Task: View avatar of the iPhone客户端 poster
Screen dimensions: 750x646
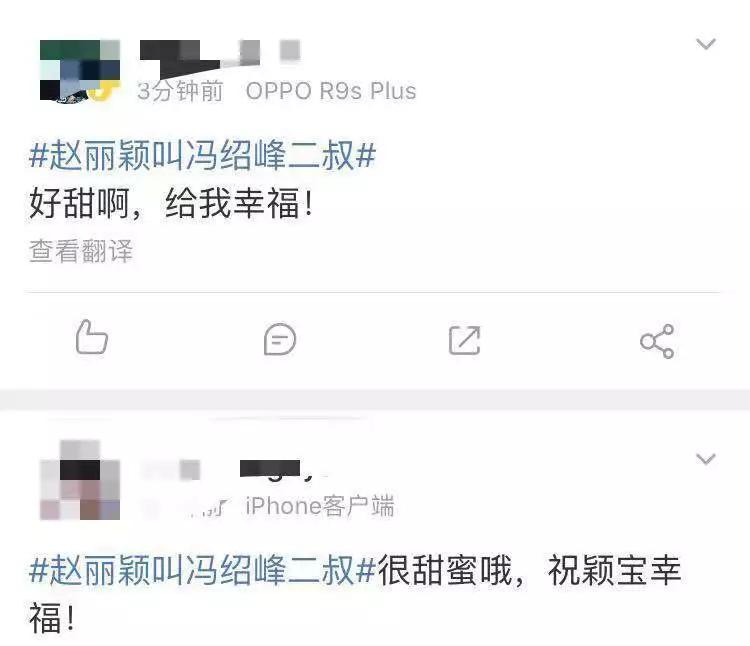Action: tap(80, 480)
